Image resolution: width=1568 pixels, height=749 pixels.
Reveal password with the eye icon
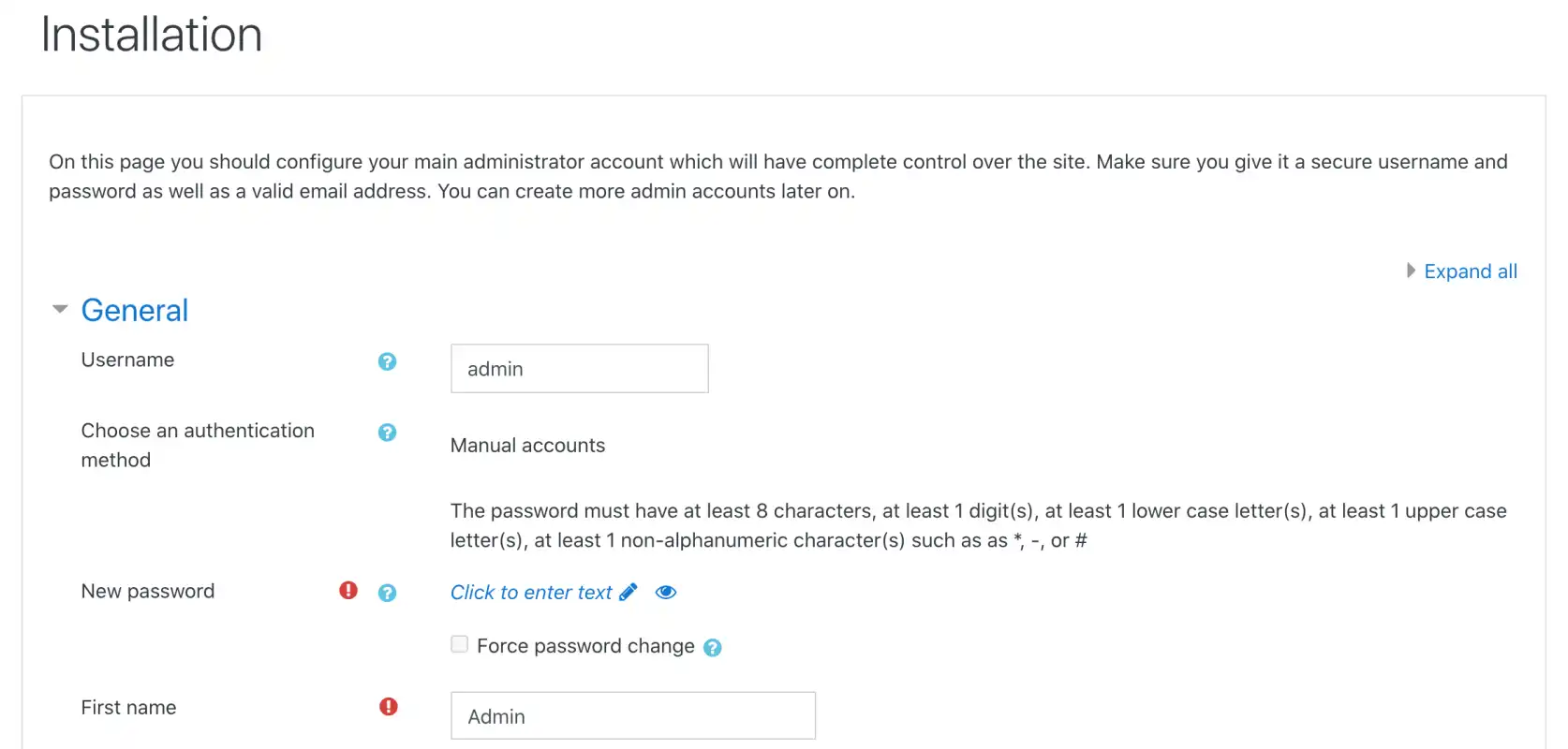[666, 592]
